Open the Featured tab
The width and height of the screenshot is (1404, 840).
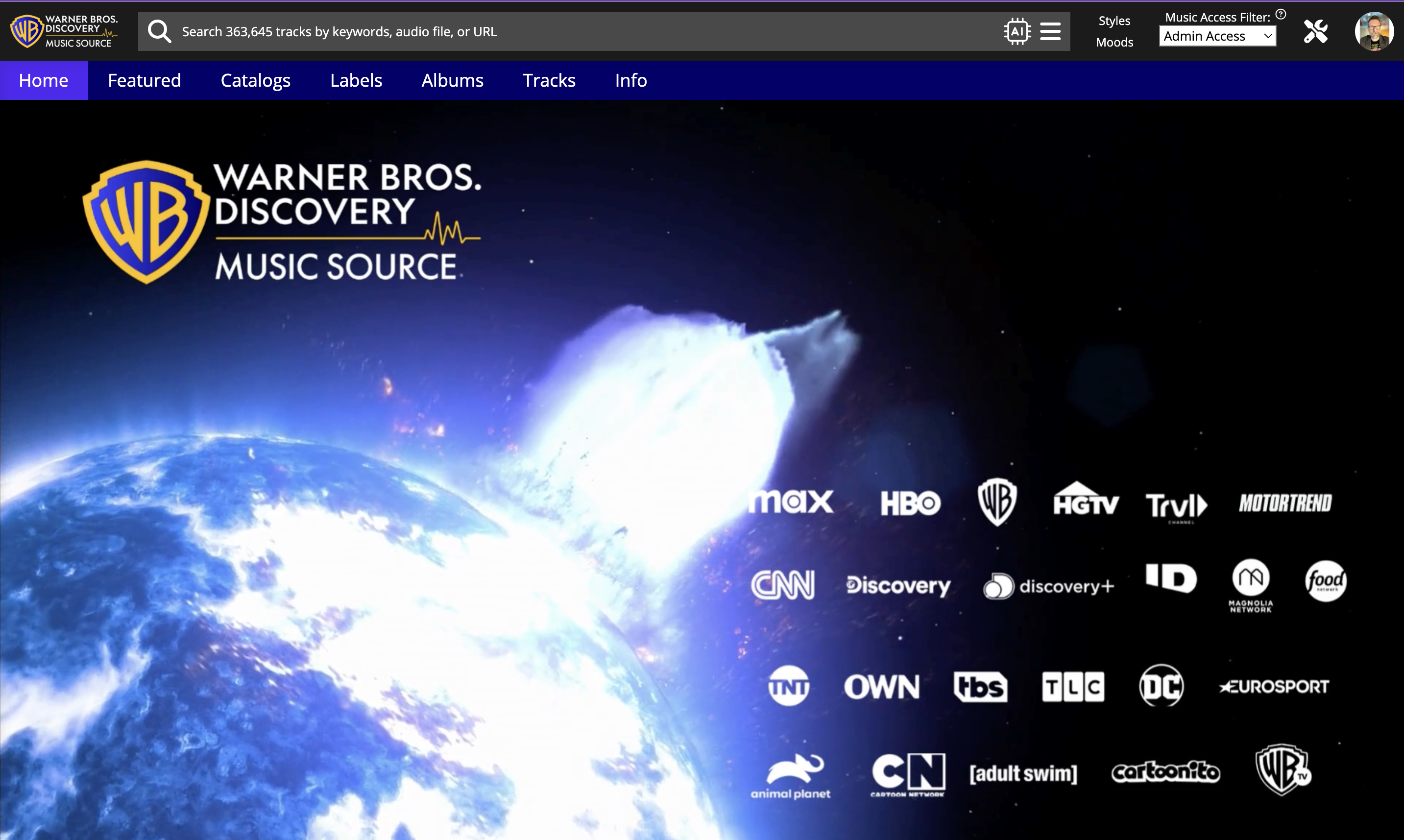(x=145, y=80)
